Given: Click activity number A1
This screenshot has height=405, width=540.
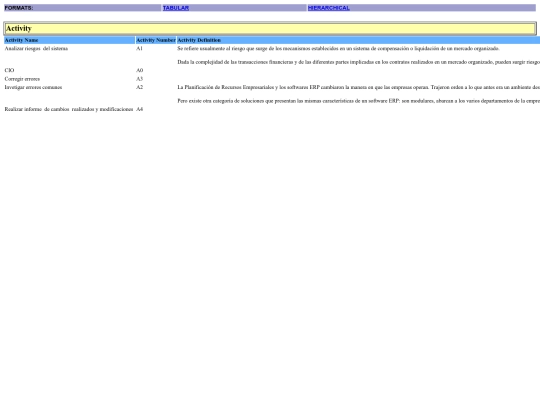Looking at the screenshot, I should pyautogui.click(x=139, y=49).
